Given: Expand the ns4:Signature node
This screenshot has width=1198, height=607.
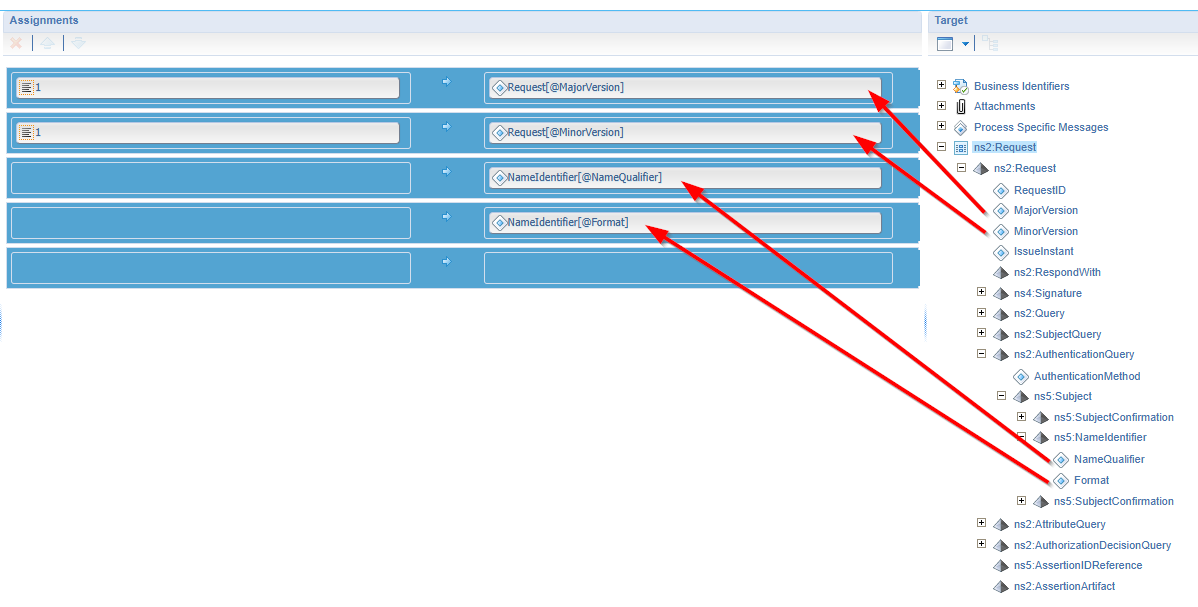Looking at the screenshot, I should (x=981, y=292).
